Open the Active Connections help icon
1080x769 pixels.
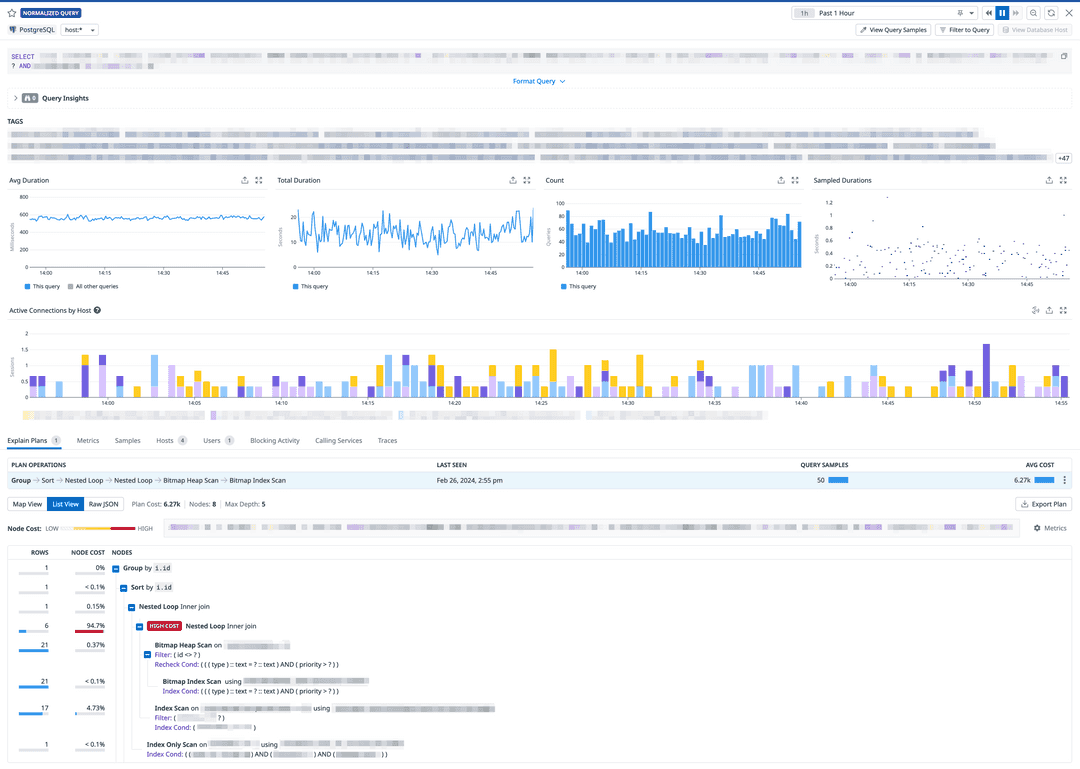[x=97, y=310]
